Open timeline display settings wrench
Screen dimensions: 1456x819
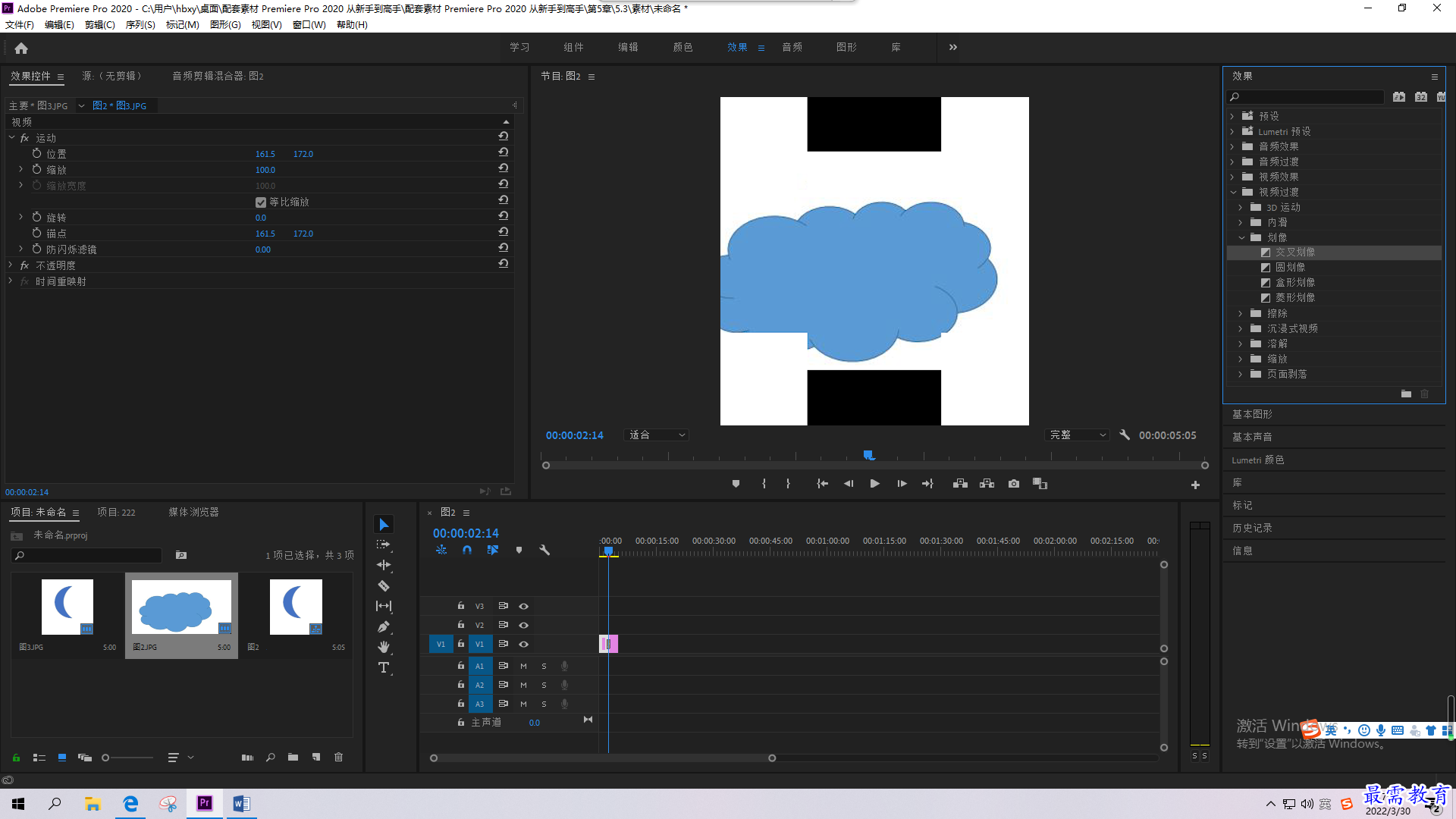pyautogui.click(x=544, y=551)
